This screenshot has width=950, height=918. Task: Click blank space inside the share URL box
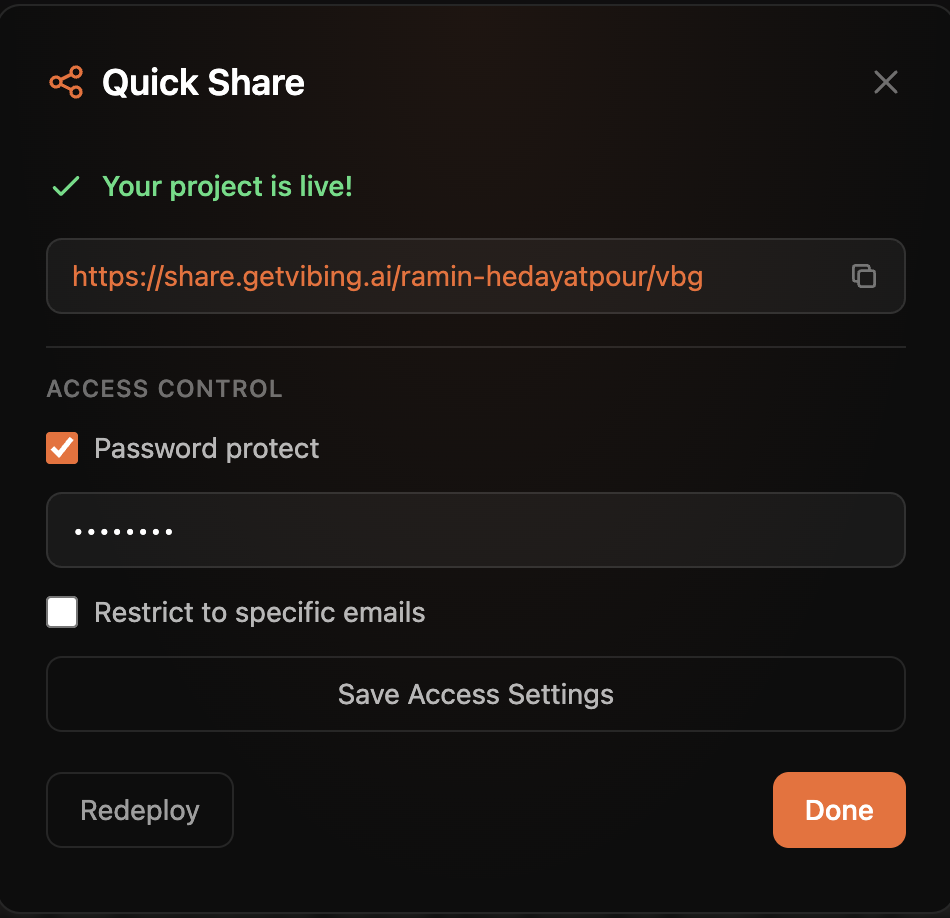tap(775, 276)
